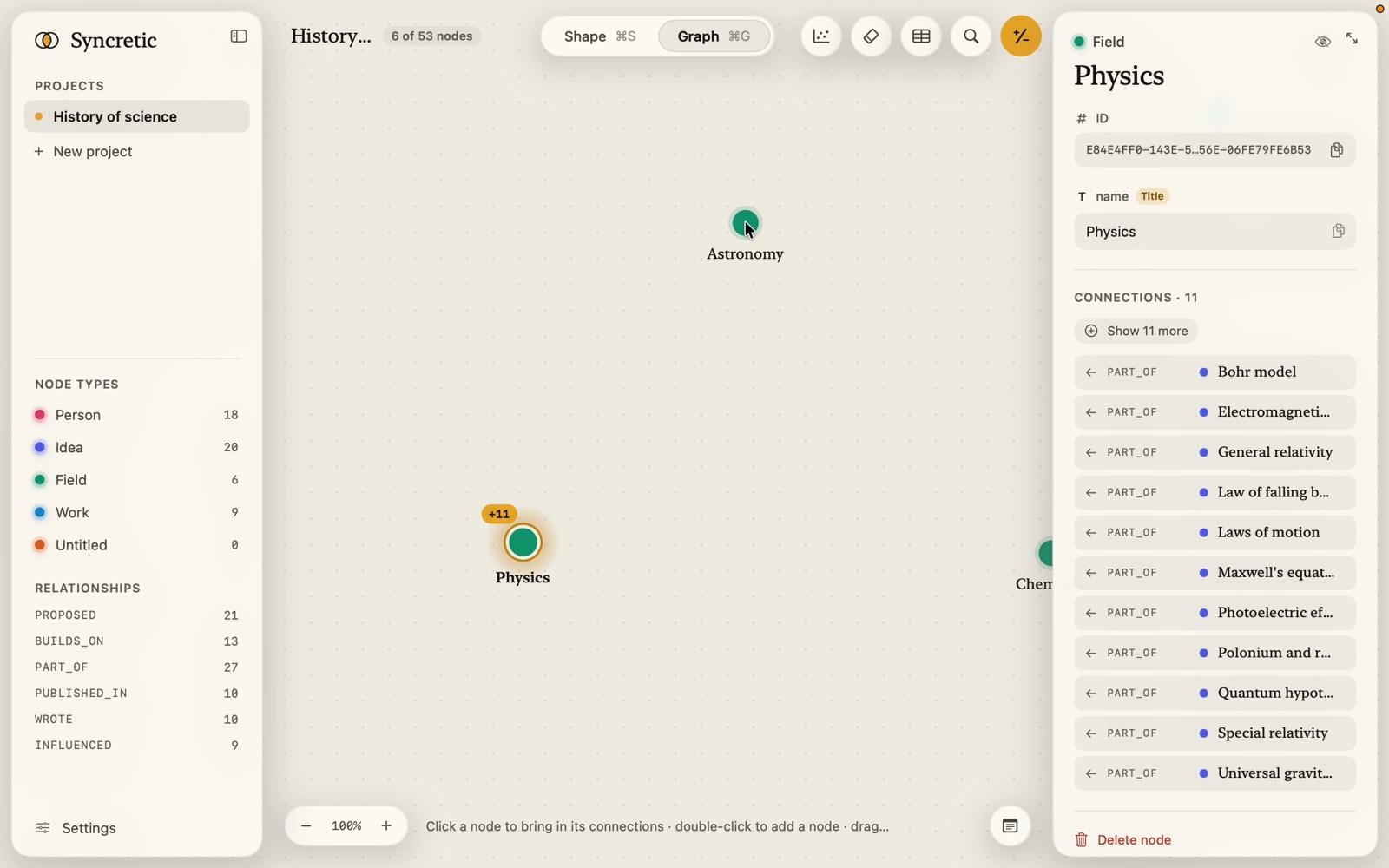This screenshot has width=1389, height=868.
Task: Expand the details panel with arrows icon
Action: click(1353, 39)
